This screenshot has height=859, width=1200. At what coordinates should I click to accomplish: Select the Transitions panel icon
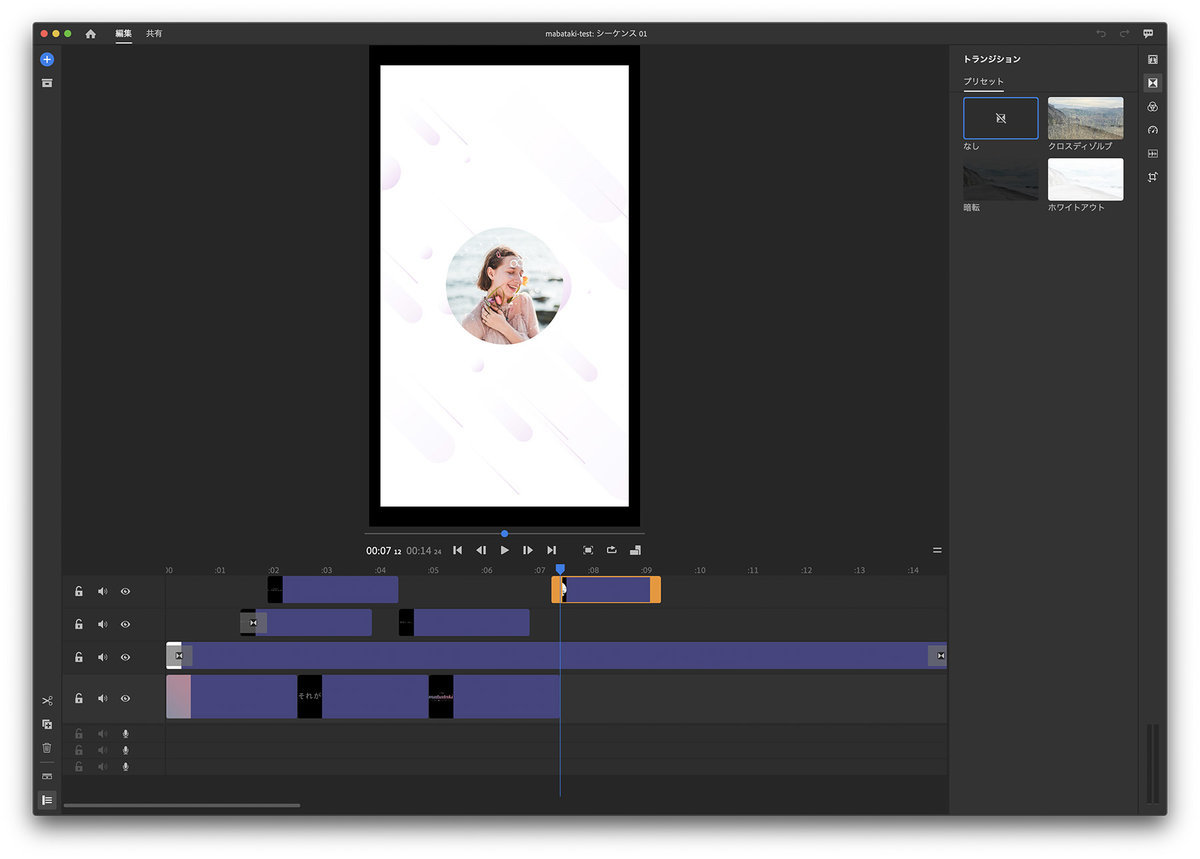coord(1152,83)
